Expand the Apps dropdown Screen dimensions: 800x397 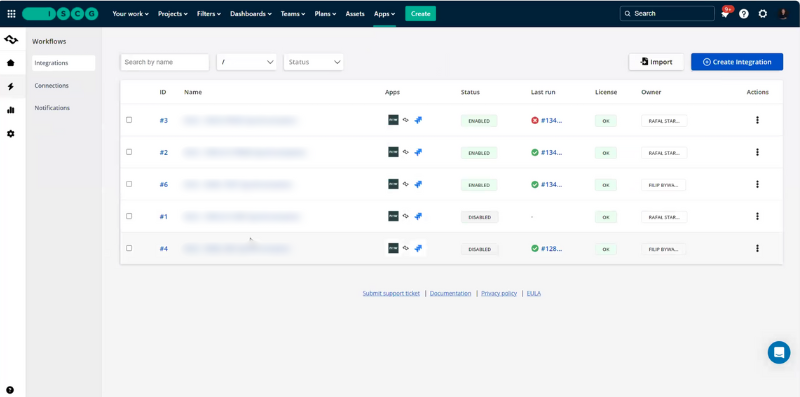pyautogui.click(x=384, y=14)
